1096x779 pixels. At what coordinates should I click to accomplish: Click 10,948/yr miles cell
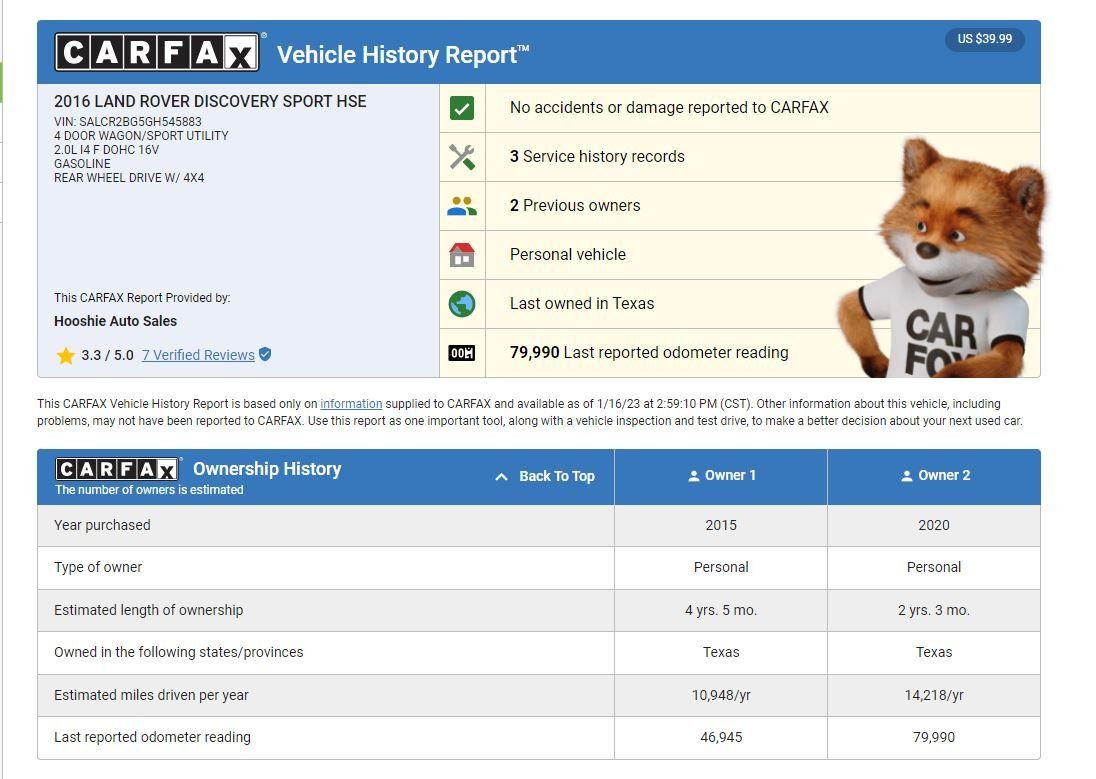click(721, 695)
